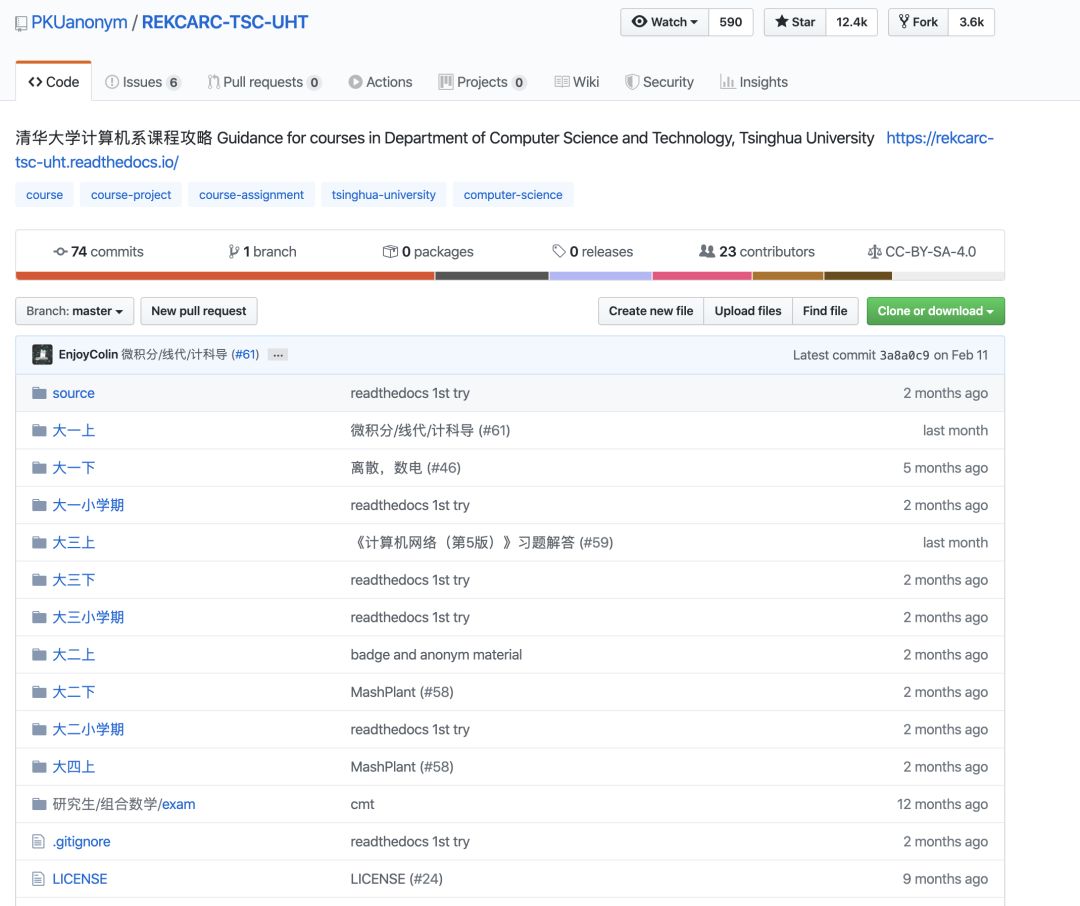Click the branch icon next to 1 branch

[234, 251]
